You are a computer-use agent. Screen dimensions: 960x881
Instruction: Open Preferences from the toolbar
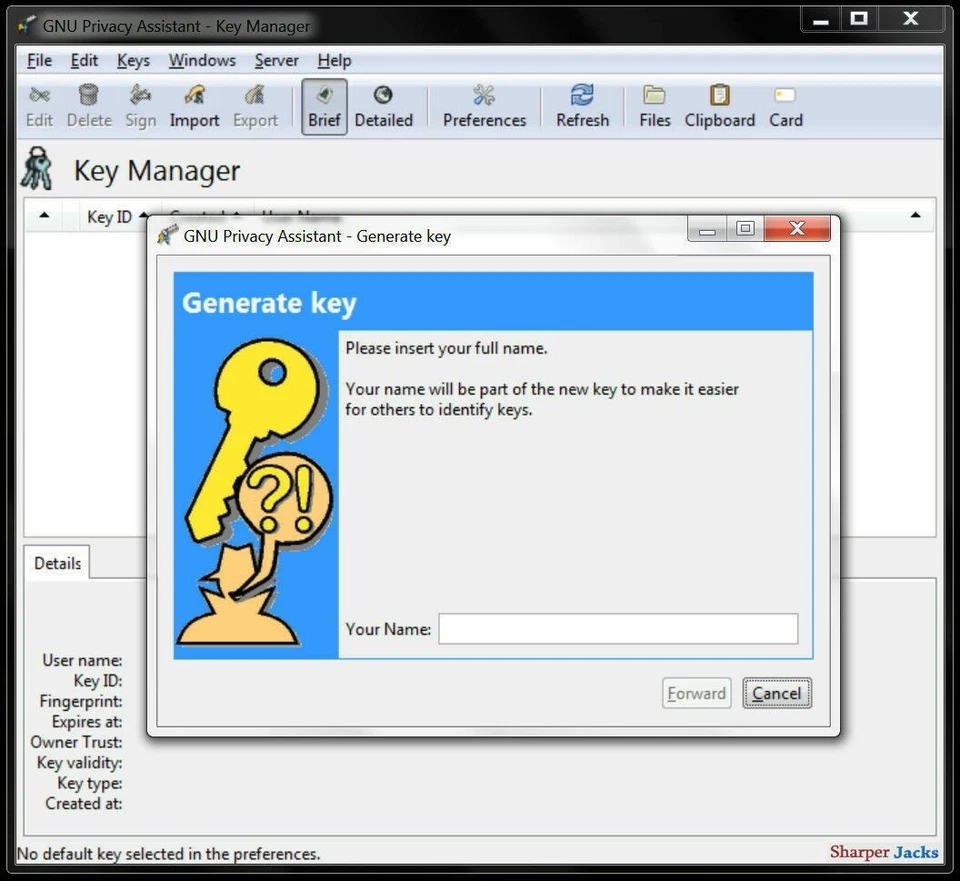(x=483, y=105)
